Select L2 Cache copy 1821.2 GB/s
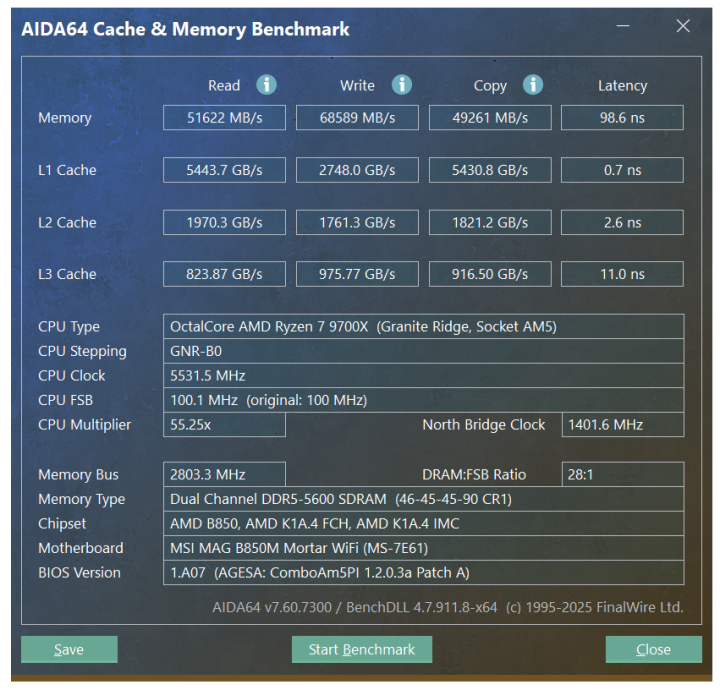The height and width of the screenshot is (690, 720). [490, 223]
